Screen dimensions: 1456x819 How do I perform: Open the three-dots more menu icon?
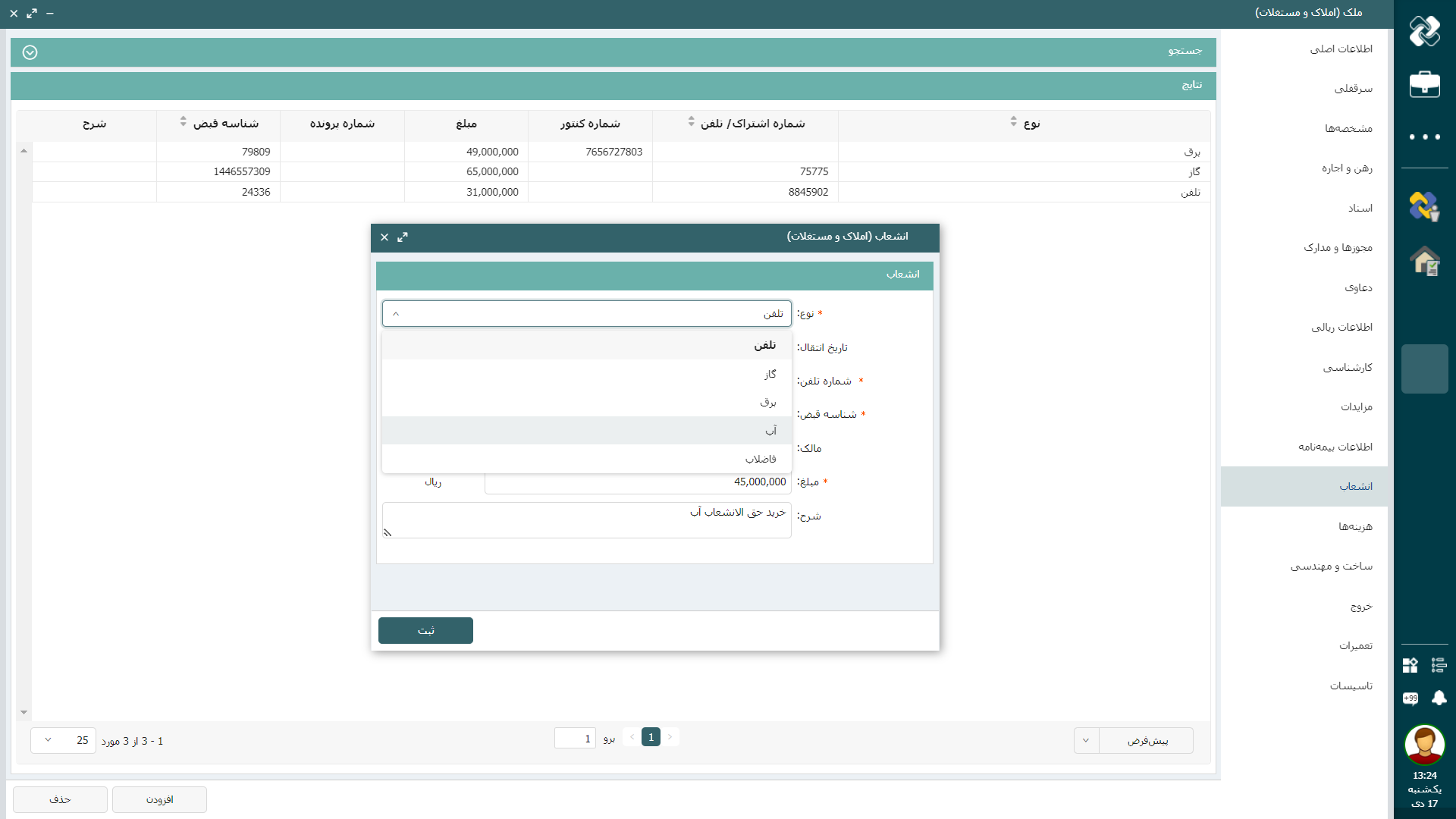pyautogui.click(x=1424, y=137)
